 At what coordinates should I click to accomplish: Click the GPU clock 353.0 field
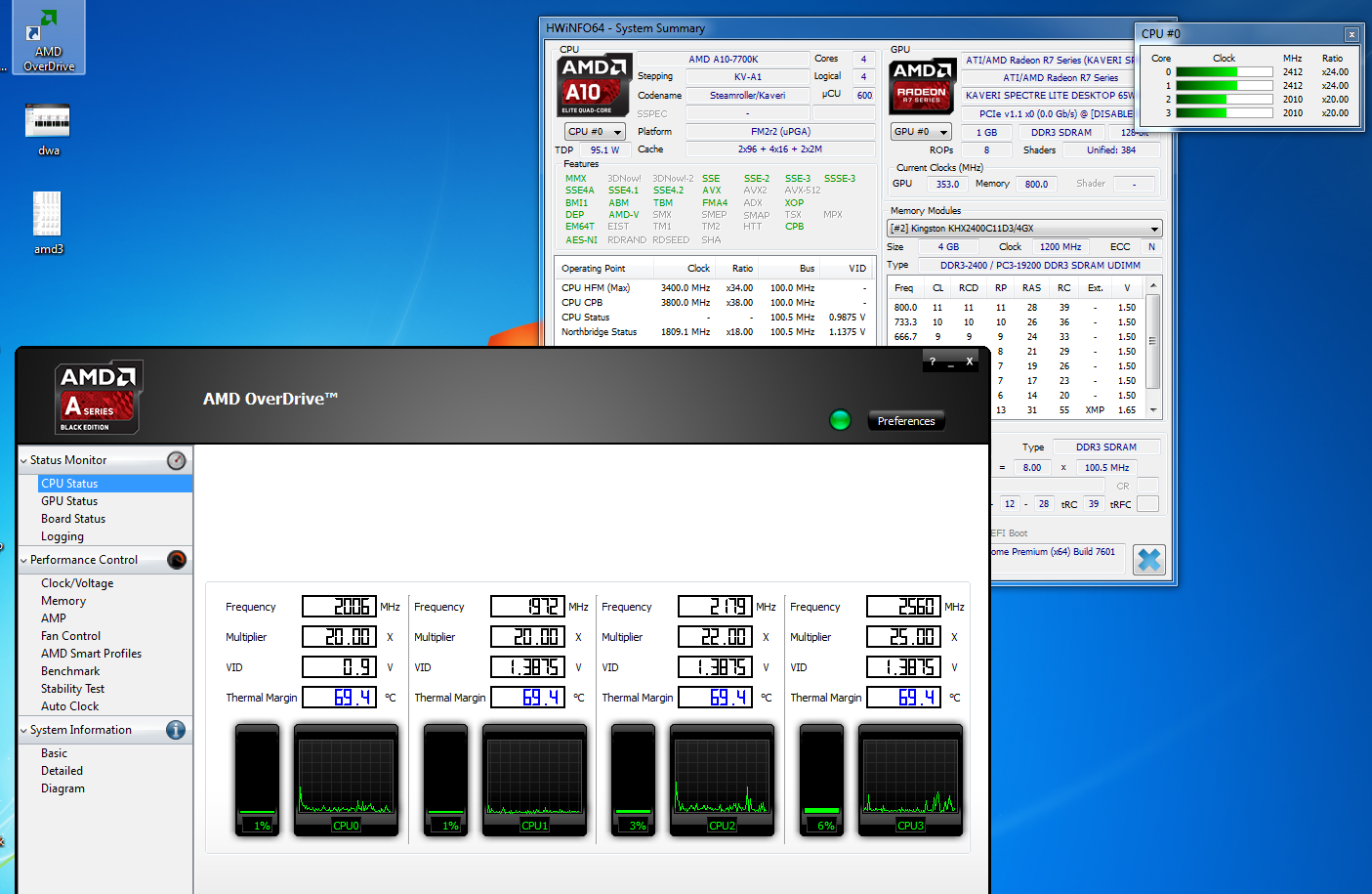click(x=947, y=184)
